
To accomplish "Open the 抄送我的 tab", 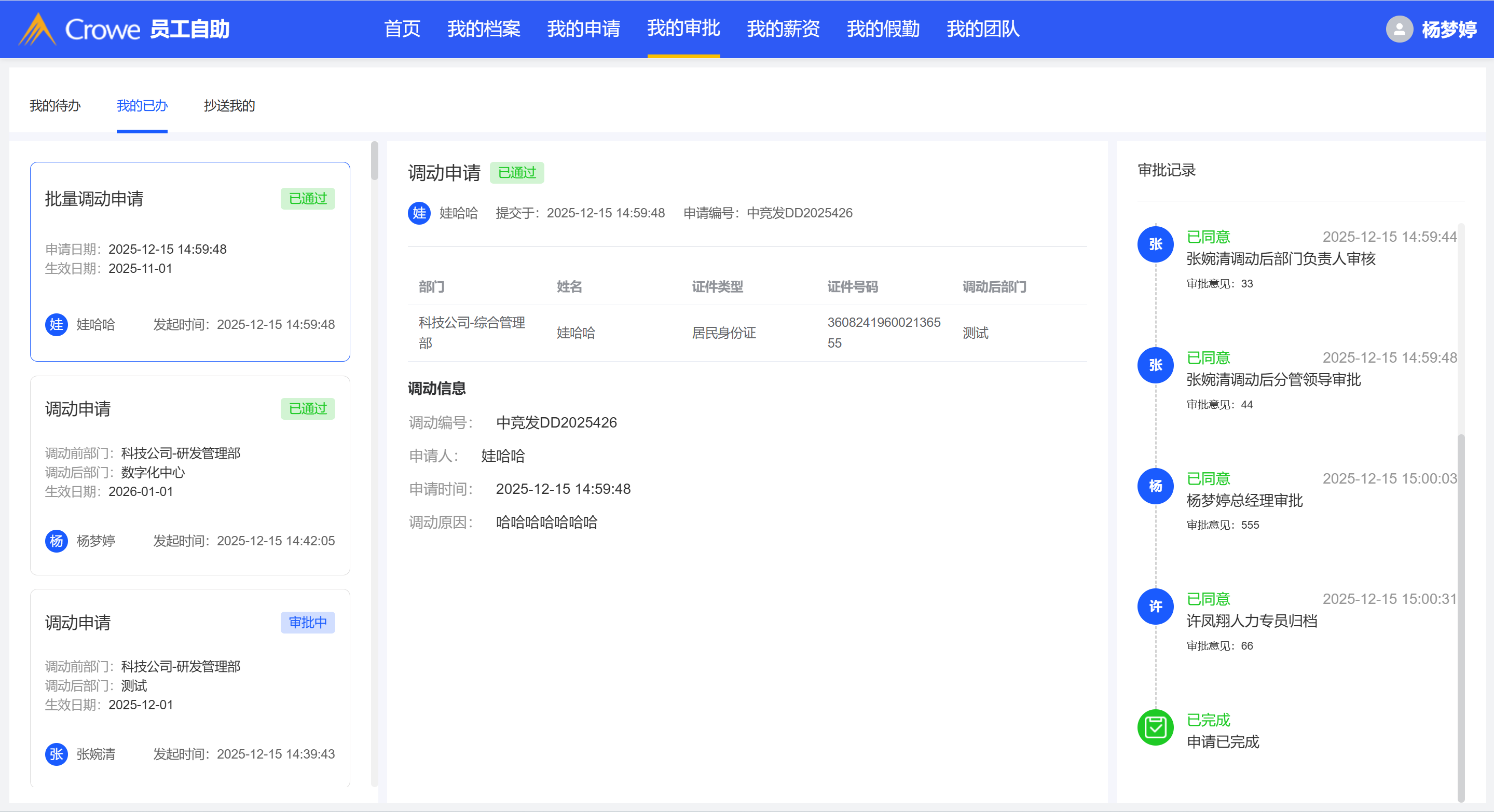I will click(x=229, y=105).
